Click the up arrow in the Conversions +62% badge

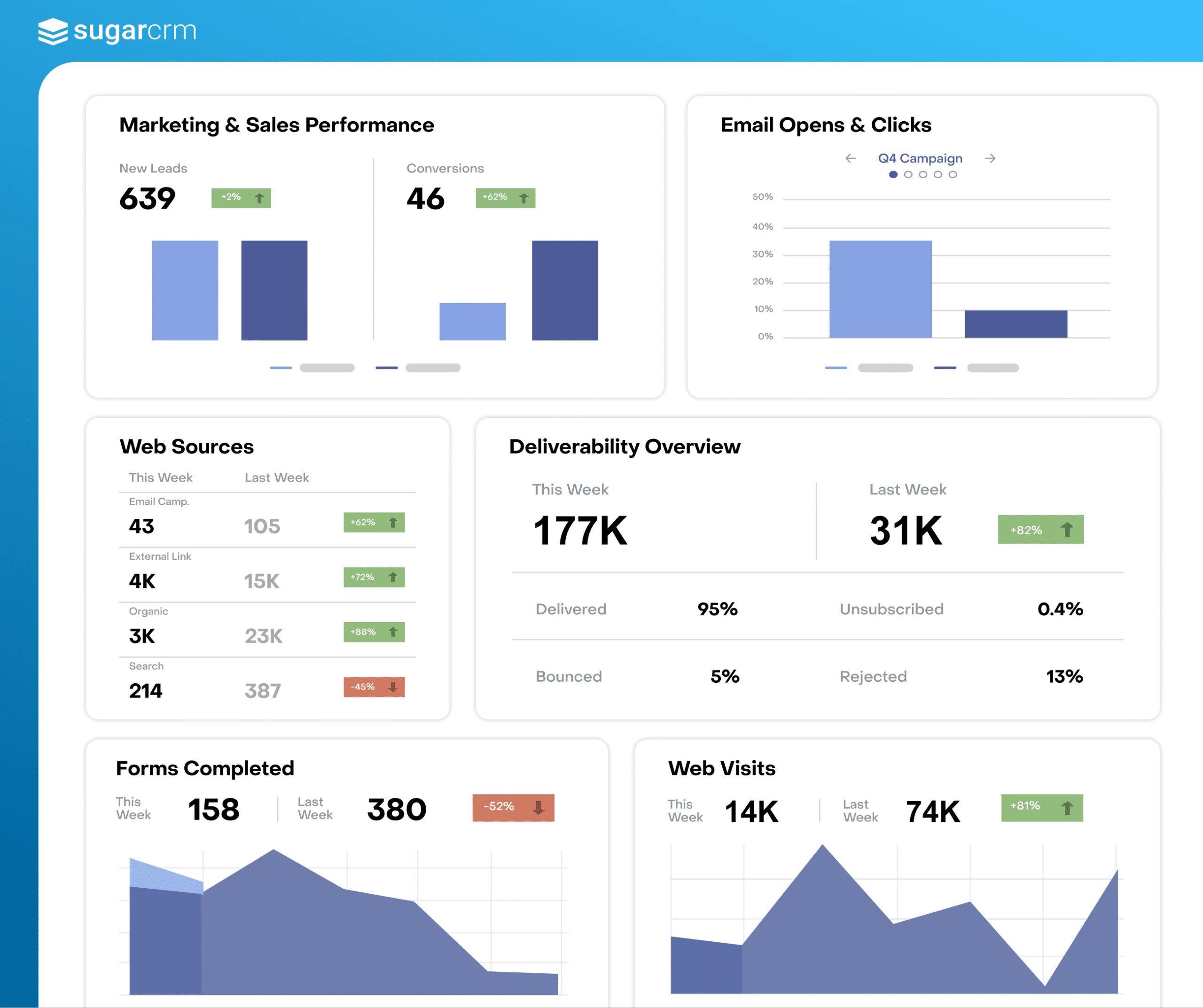pyautogui.click(x=523, y=198)
